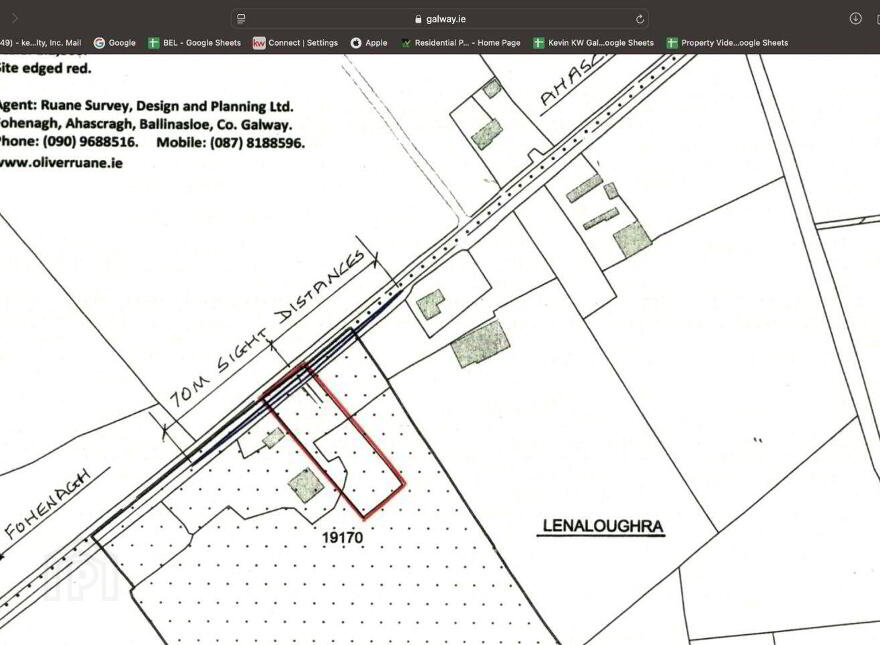
Task: Click the green Sheets icon beside BEL
Action: coord(153,43)
